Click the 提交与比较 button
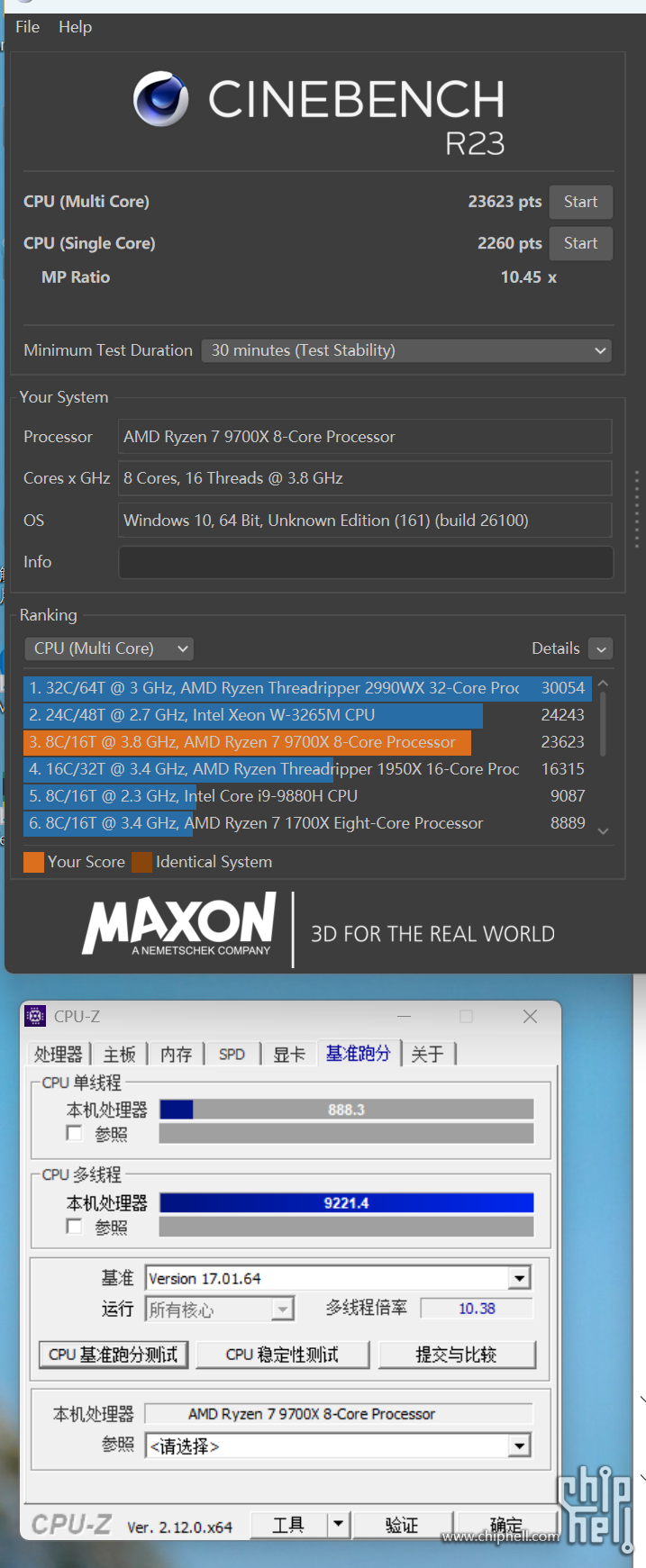Viewport: 646px width, 1568px height. pyautogui.click(x=457, y=1355)
